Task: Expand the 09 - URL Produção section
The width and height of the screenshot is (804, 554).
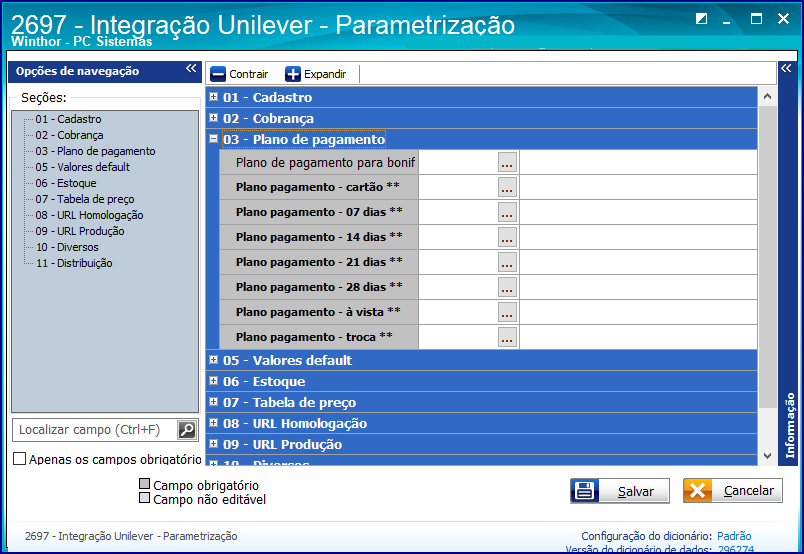Action: coord(214,444)
